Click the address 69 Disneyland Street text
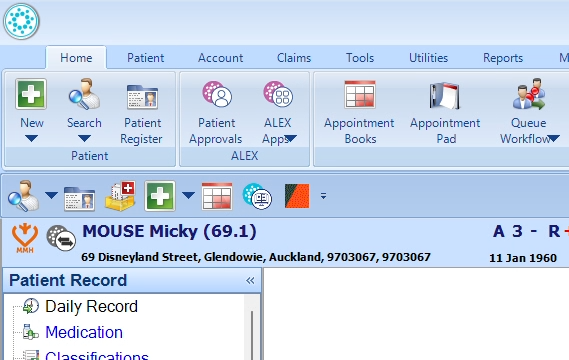This screenshot has height=360, width=569. 255,257
